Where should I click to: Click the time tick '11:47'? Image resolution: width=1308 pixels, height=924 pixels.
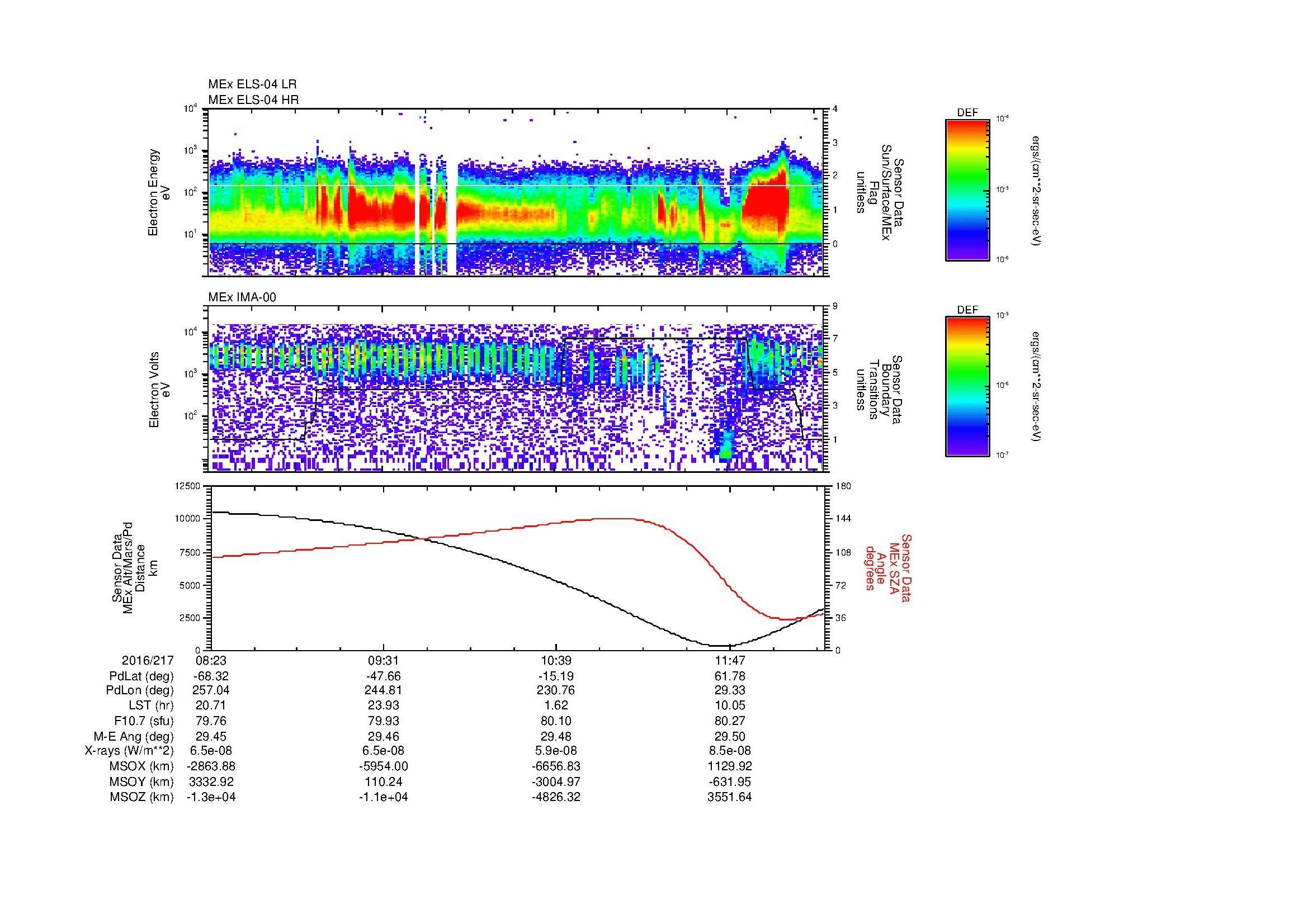[729, 661]
